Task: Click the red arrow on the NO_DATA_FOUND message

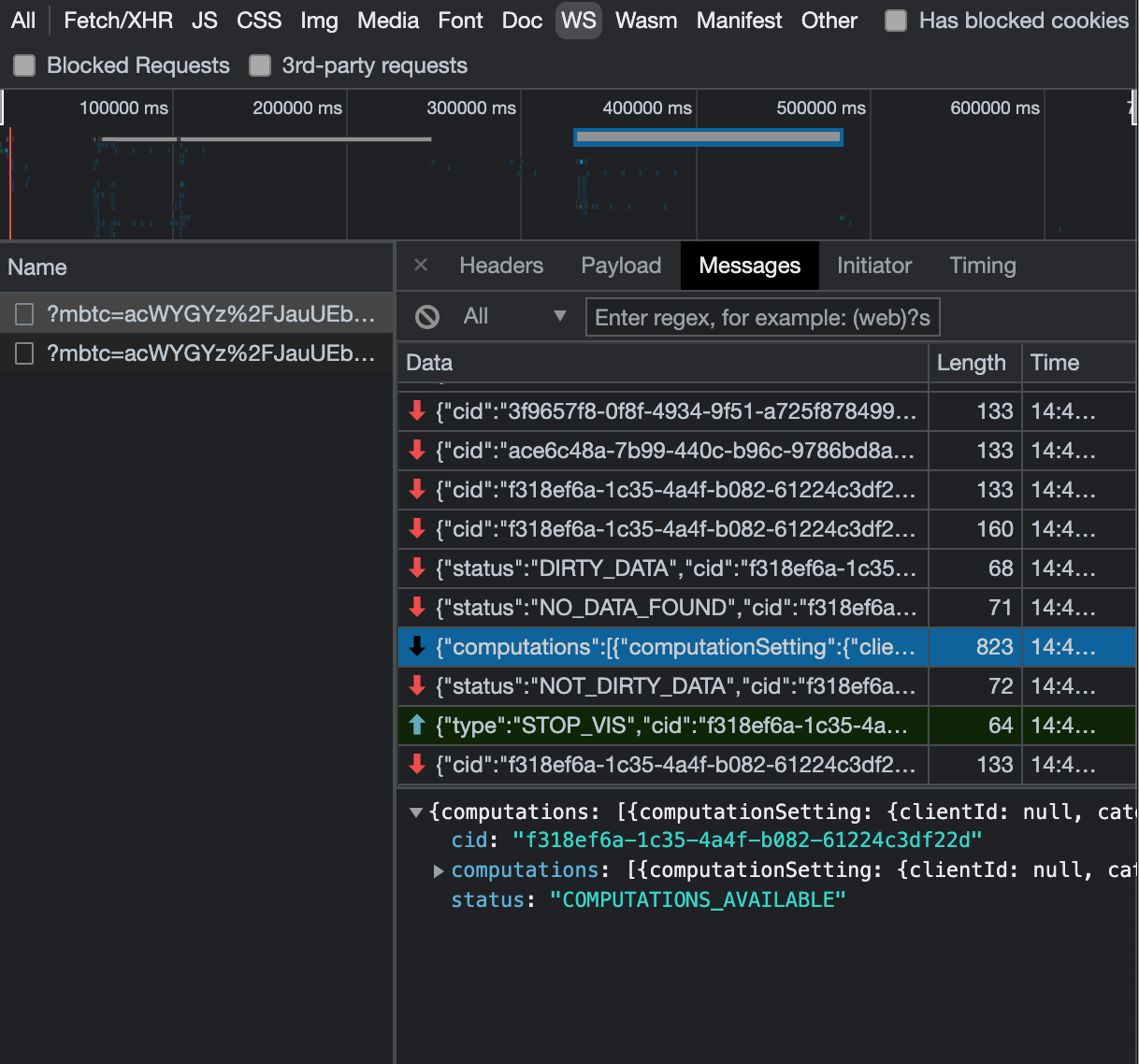Action: point(417,607)
